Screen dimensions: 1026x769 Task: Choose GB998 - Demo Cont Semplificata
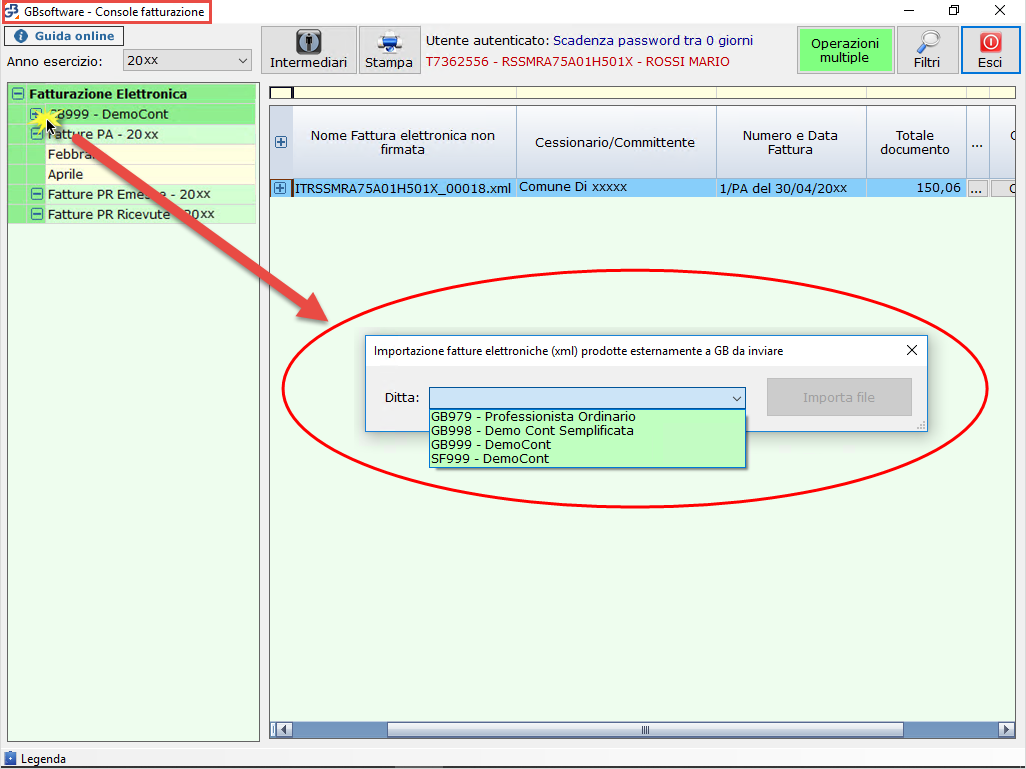532,431
